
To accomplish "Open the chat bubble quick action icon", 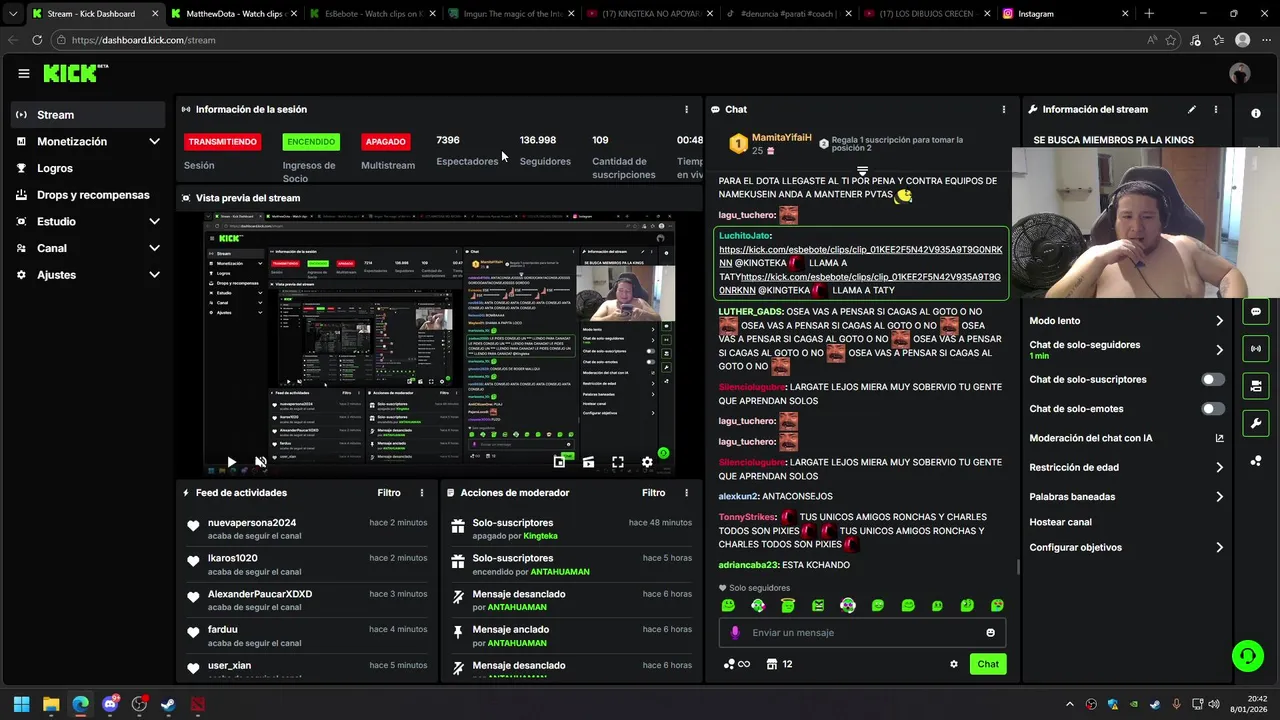I will click(1256, 311).
